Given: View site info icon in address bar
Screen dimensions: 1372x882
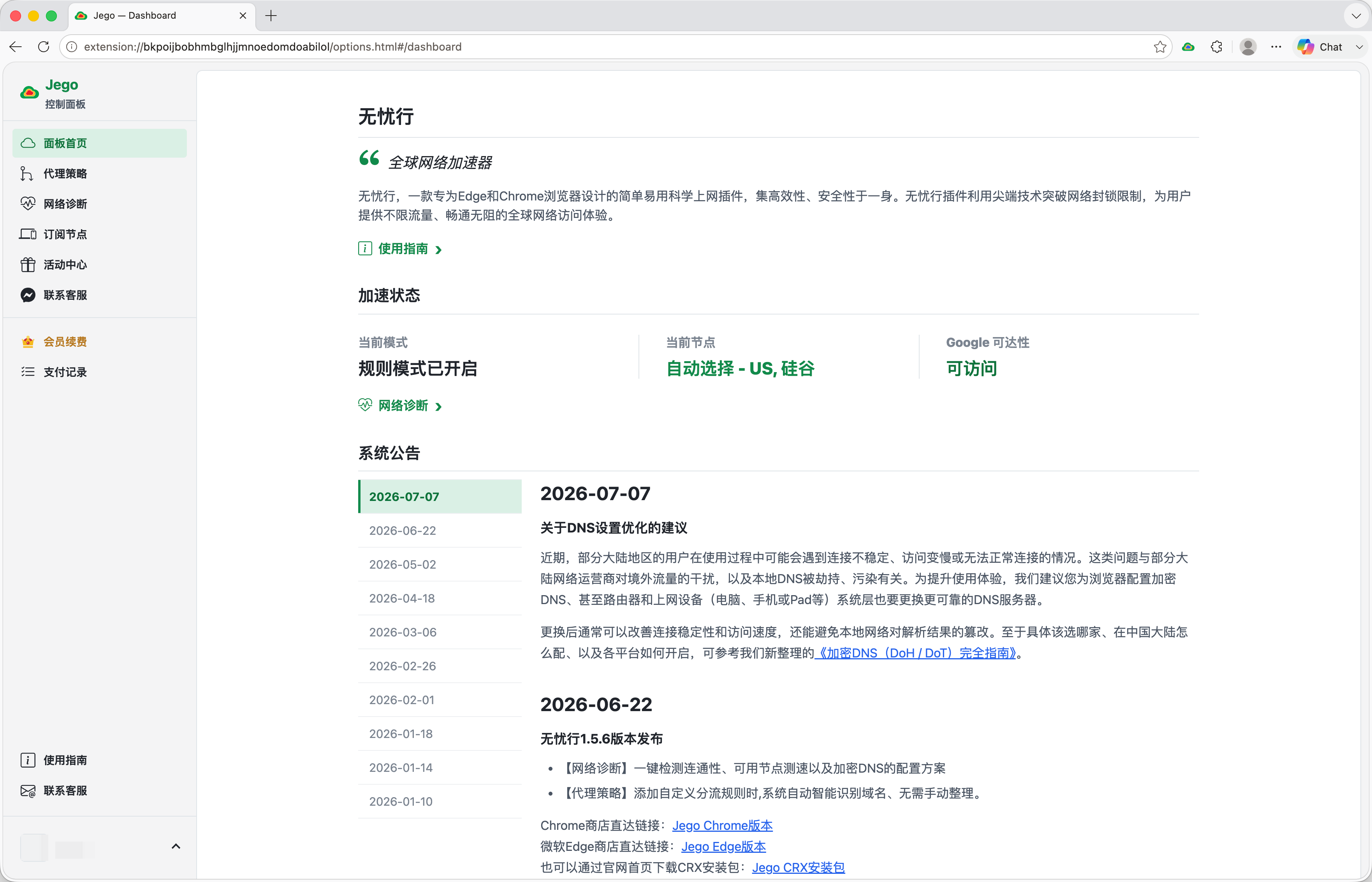Looking at the screenshot, I should [x=72, y=47].
